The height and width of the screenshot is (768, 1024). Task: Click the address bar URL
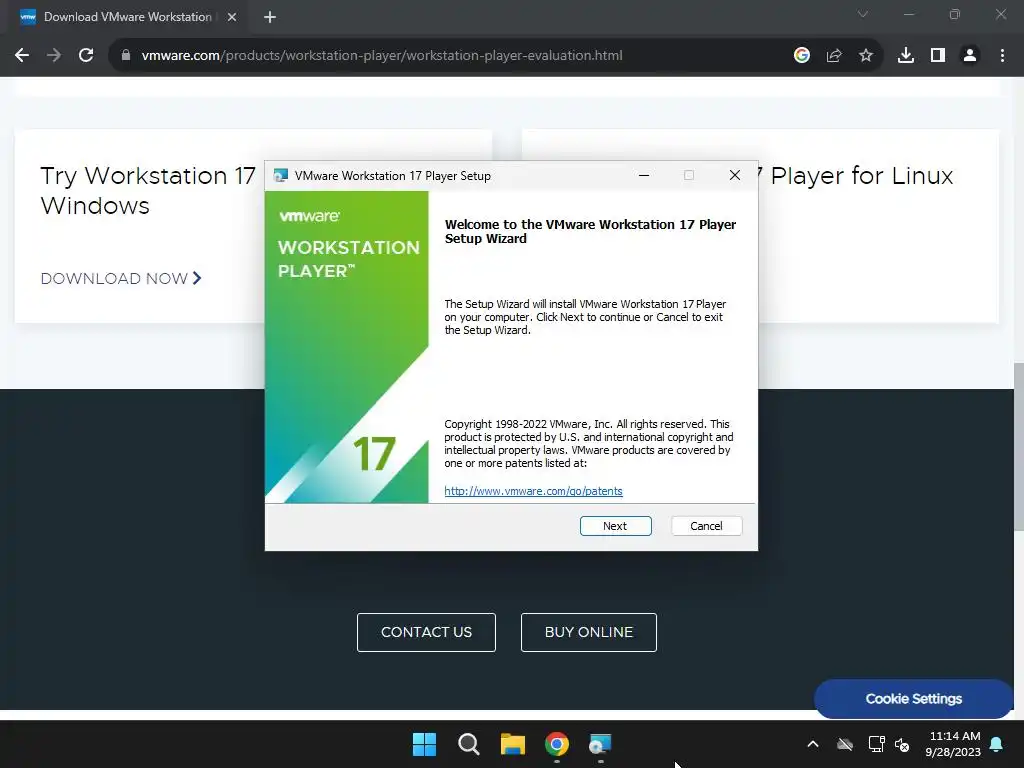tap(382, 56)
